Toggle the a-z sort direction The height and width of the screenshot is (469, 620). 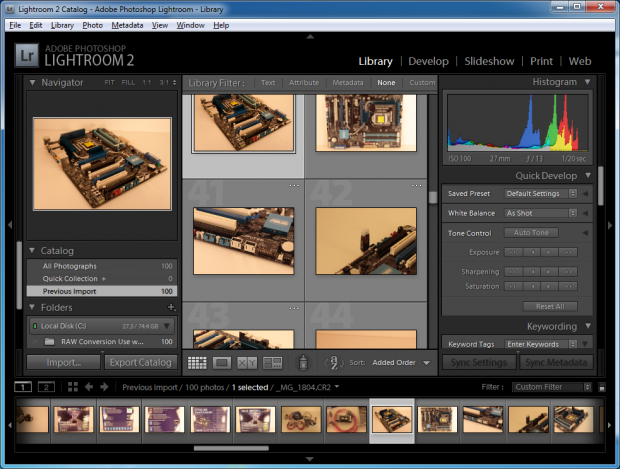click(x=334, y=362)
